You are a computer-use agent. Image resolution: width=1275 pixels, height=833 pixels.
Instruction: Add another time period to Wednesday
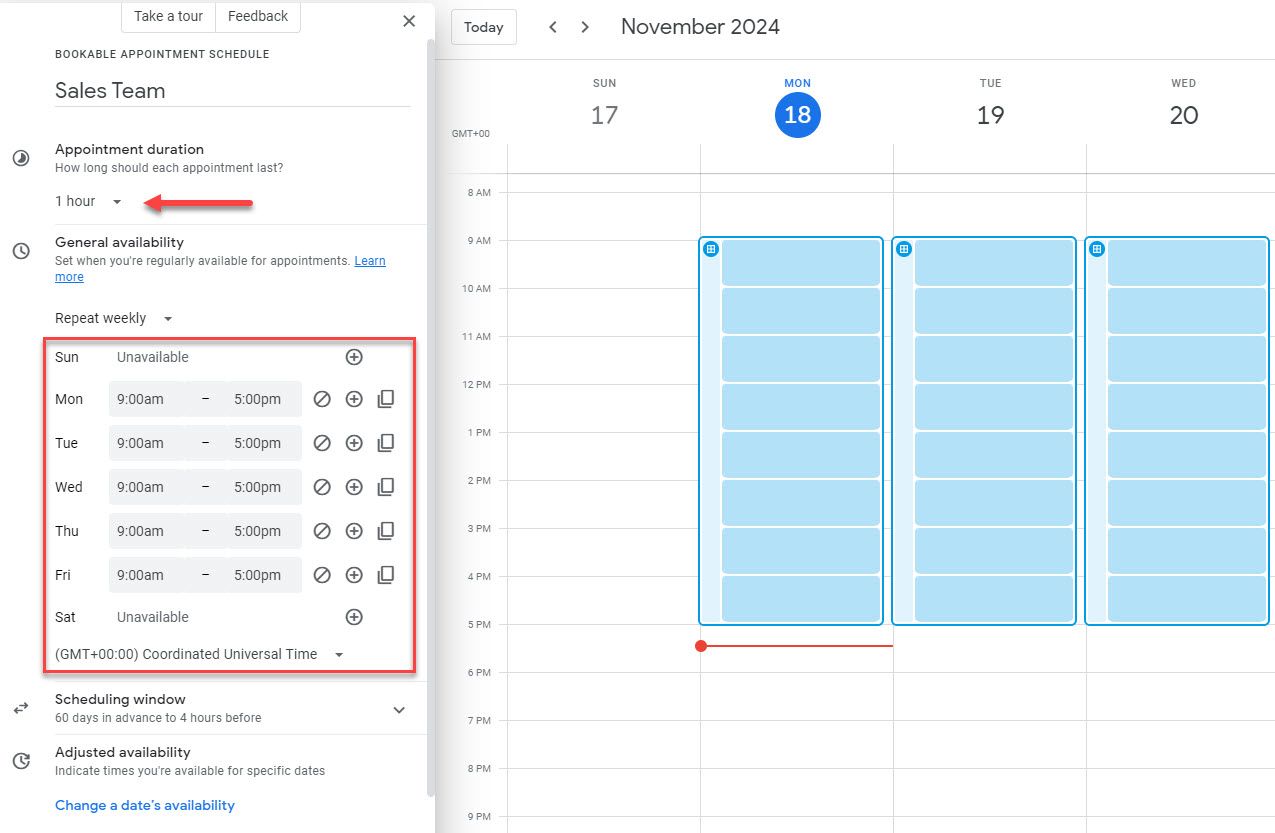[x=354, y=486]
